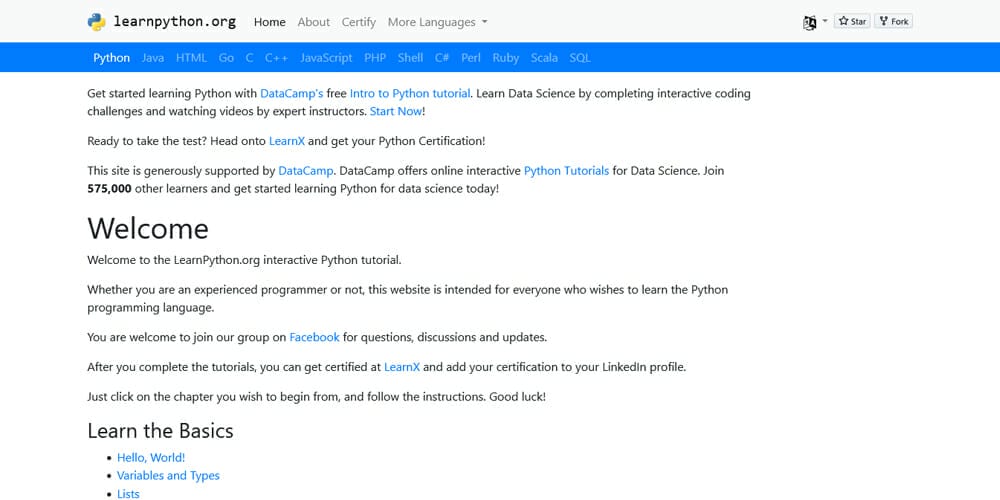This screenshot has width=1000, height=500.
Task: Switch to the Go tab
Action: point(226,57)
